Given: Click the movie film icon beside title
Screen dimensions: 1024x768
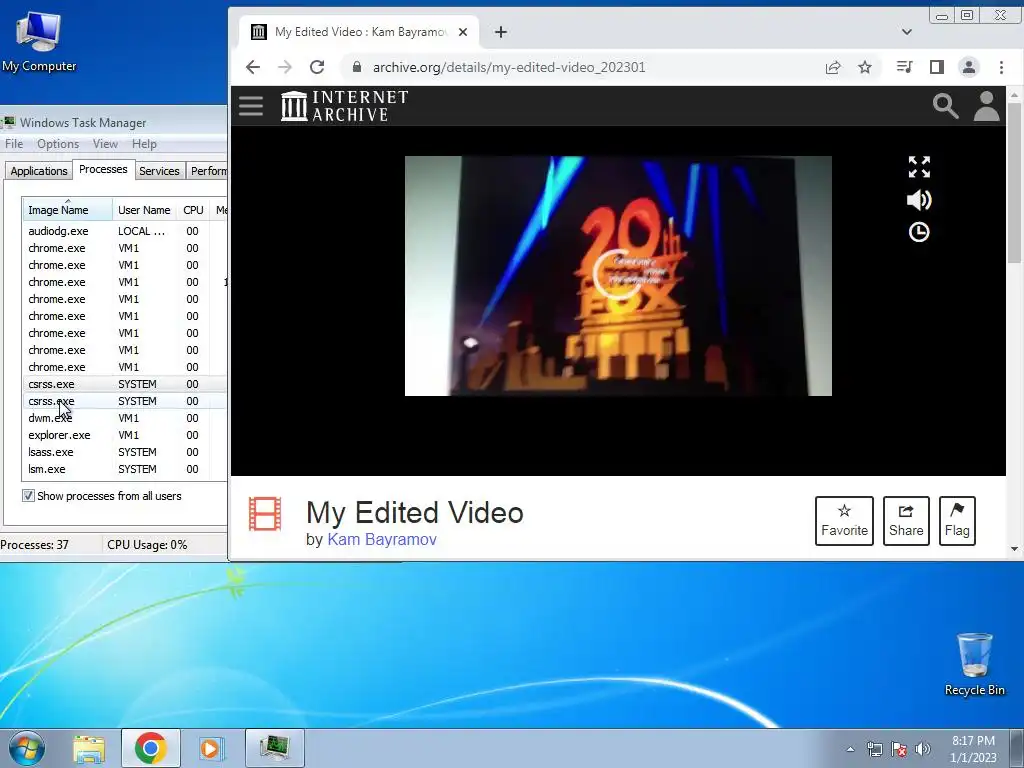Looking at the screenshot, I should 265,514.
